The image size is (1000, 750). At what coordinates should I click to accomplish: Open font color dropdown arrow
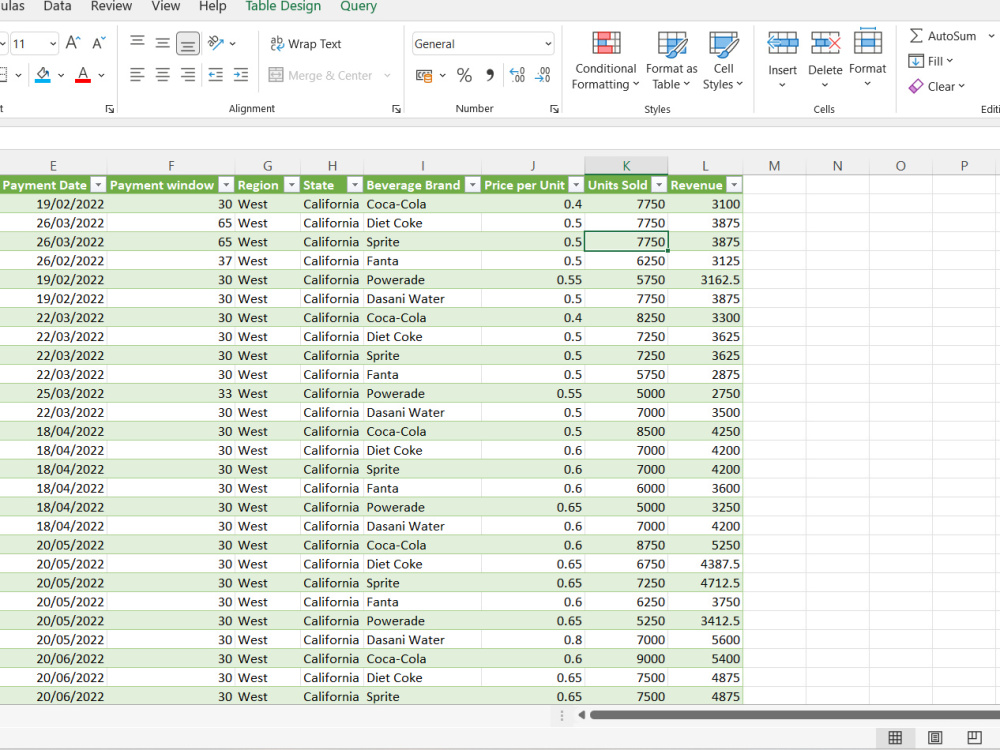coord(101,75)
